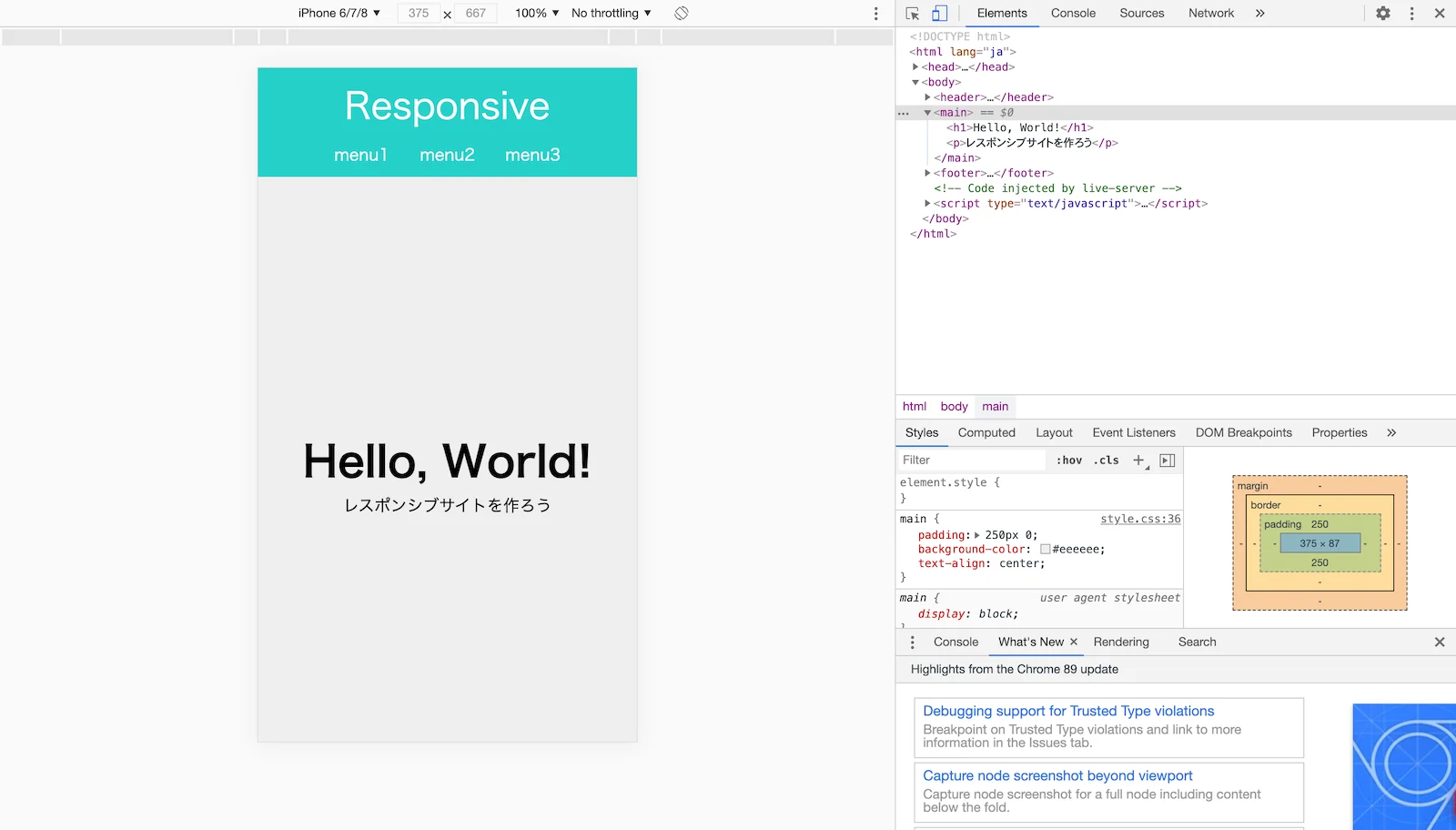Image resolution: width=1456 pixels, height=830 pixels.
Task: Toggle the :hov element state panel
Action: 1069,461
